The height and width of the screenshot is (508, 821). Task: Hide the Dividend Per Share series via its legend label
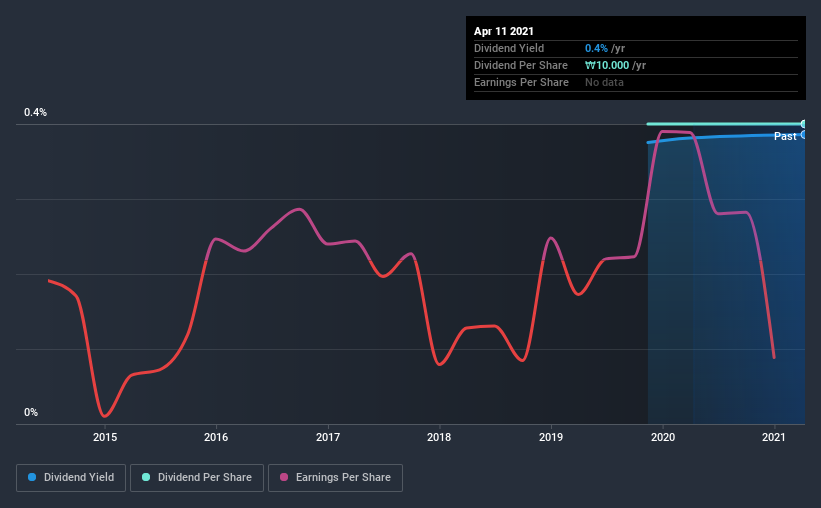click(203, 478)
